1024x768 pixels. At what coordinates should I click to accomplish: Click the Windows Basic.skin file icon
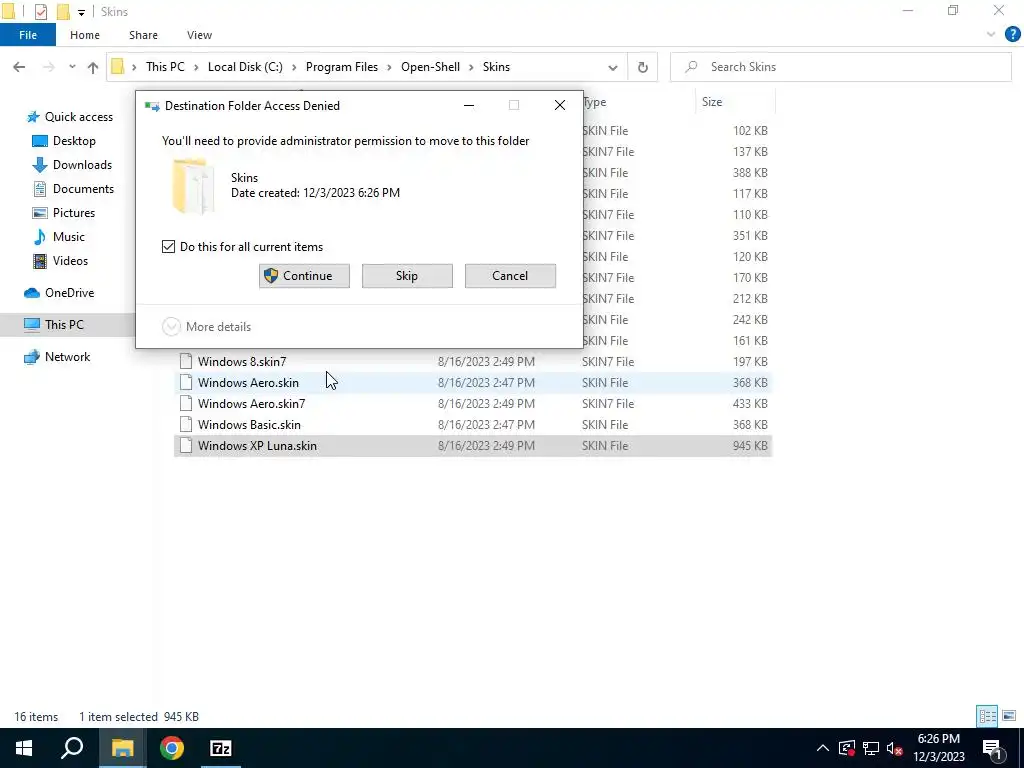186,424
